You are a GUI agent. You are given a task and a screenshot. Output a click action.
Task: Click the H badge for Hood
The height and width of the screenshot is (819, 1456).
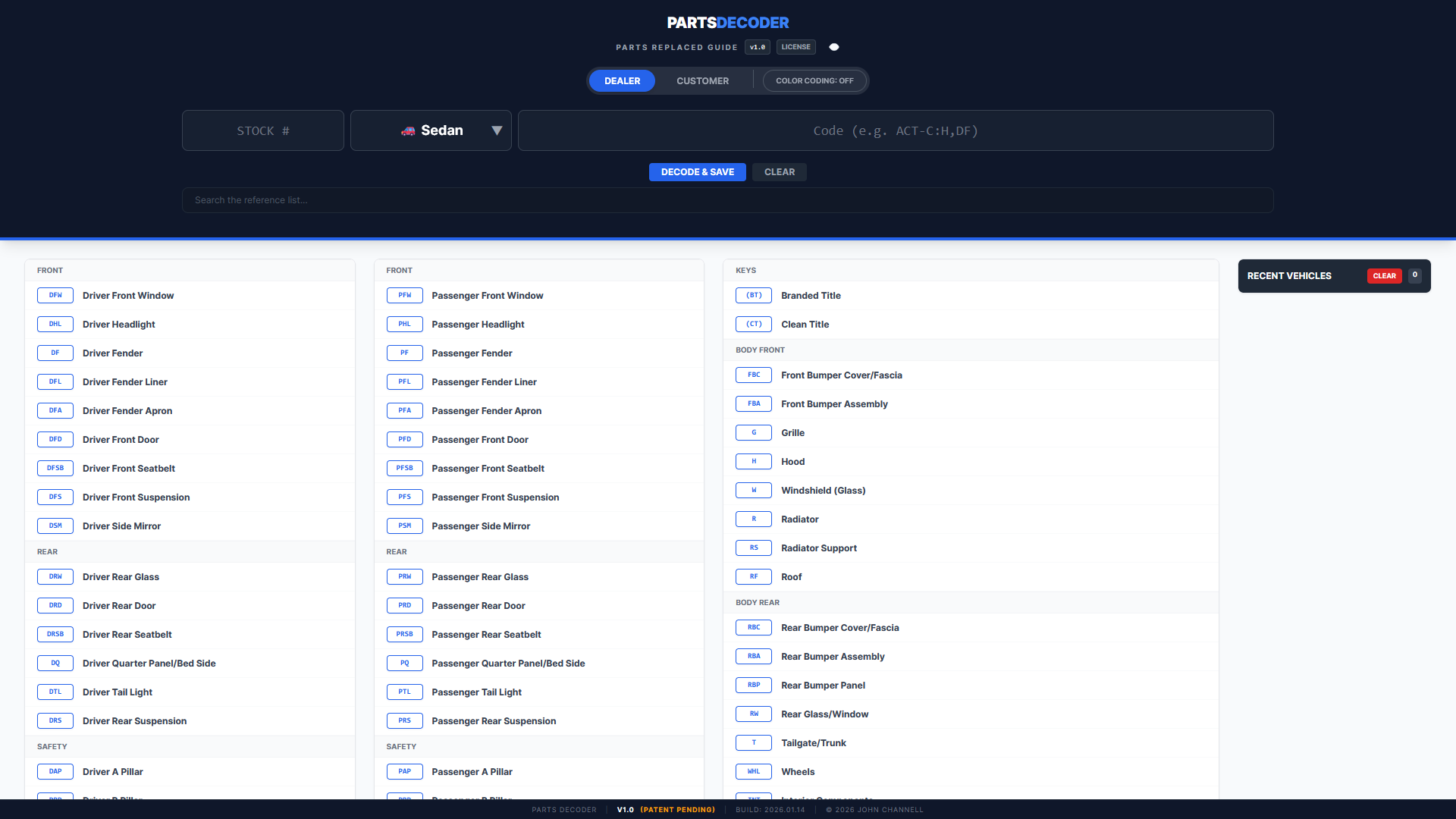point(753,461)
